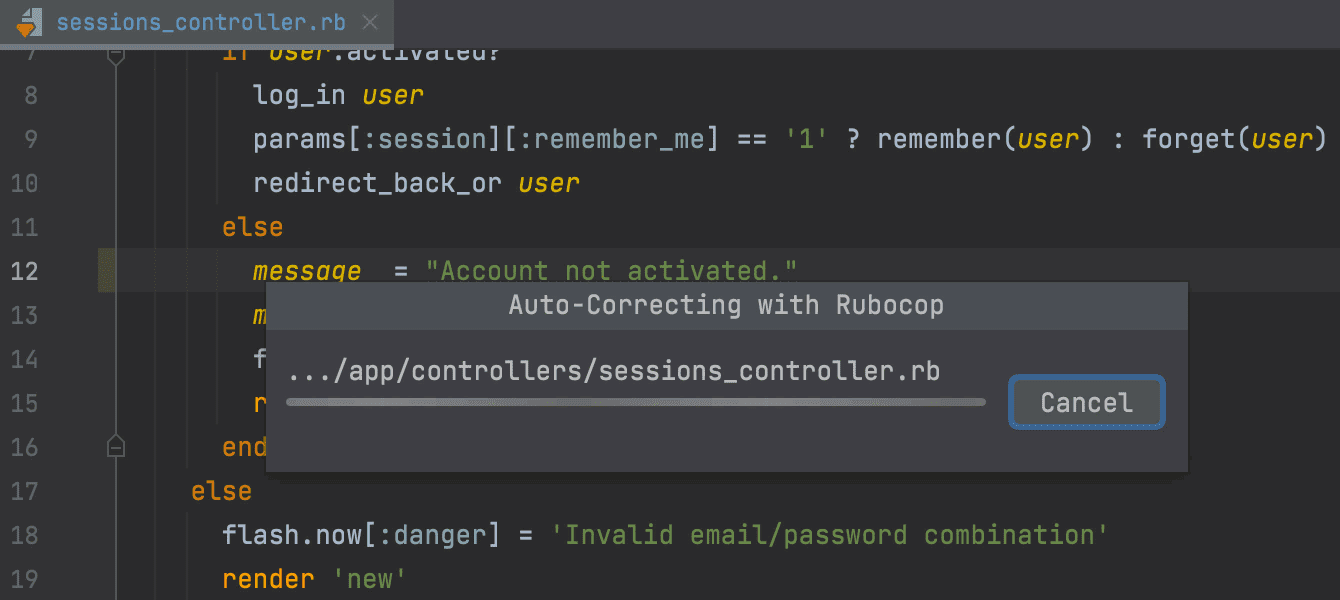
Task: Cancel the Rubocop auto-correction
Action: 1086,402
